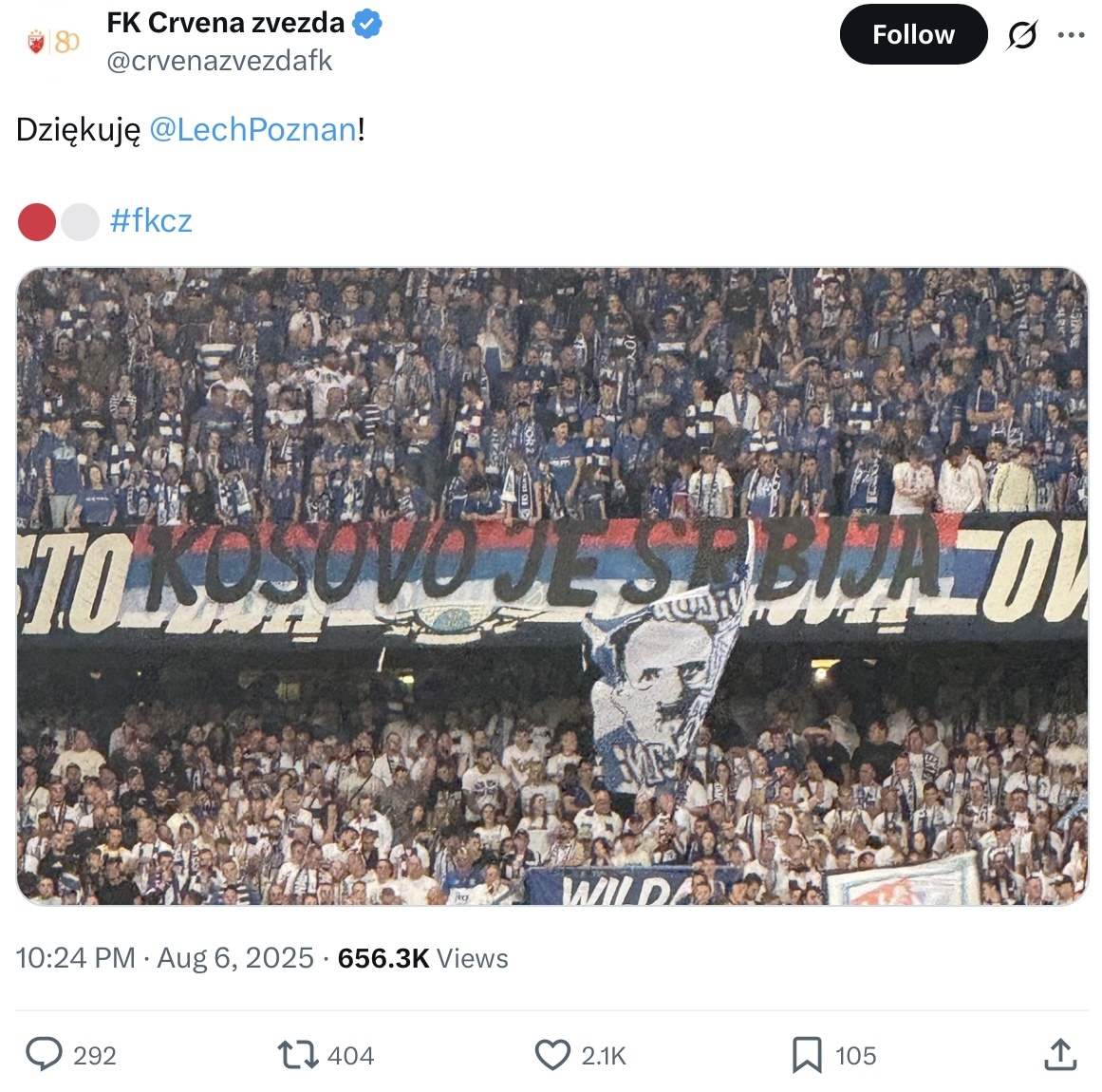Bookmark this post with the bookmark icon
This screenshot has height=1092, width=1102.
pos(806,1054)
